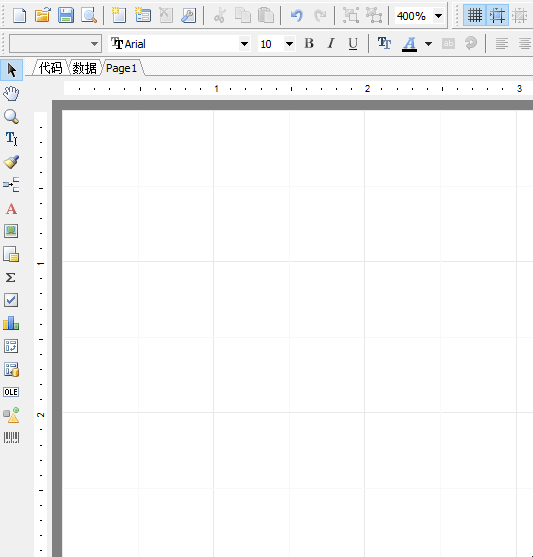Insert a text object with red A
The height and width of the screenshot is (557, 533).
11,209
